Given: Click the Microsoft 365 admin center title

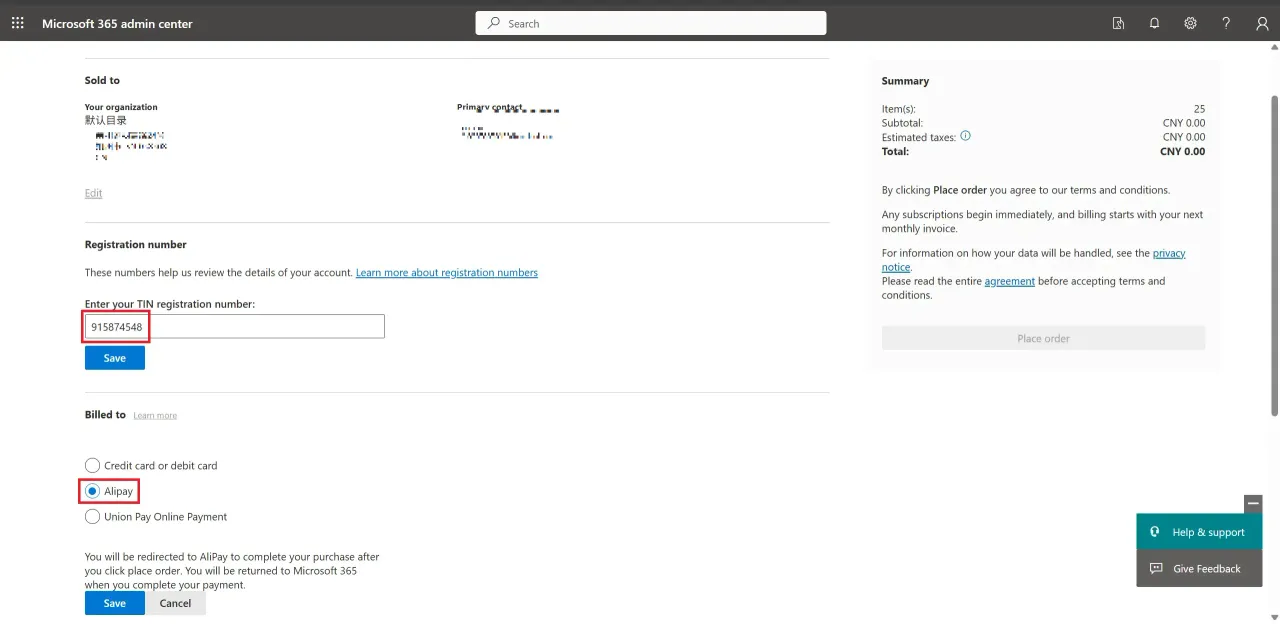Looking at the screenshot, I should pyautogui.click(x=117, y=23).
